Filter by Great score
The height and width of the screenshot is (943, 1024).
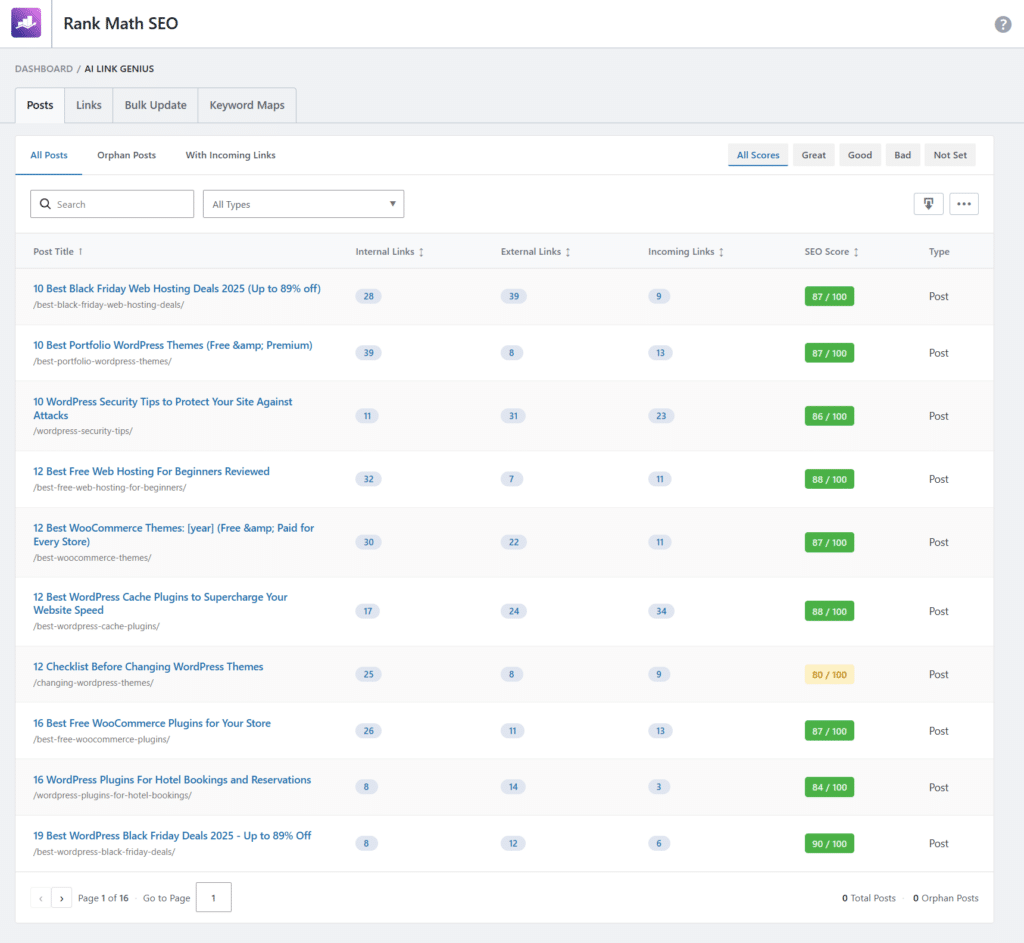coord(814,155)
